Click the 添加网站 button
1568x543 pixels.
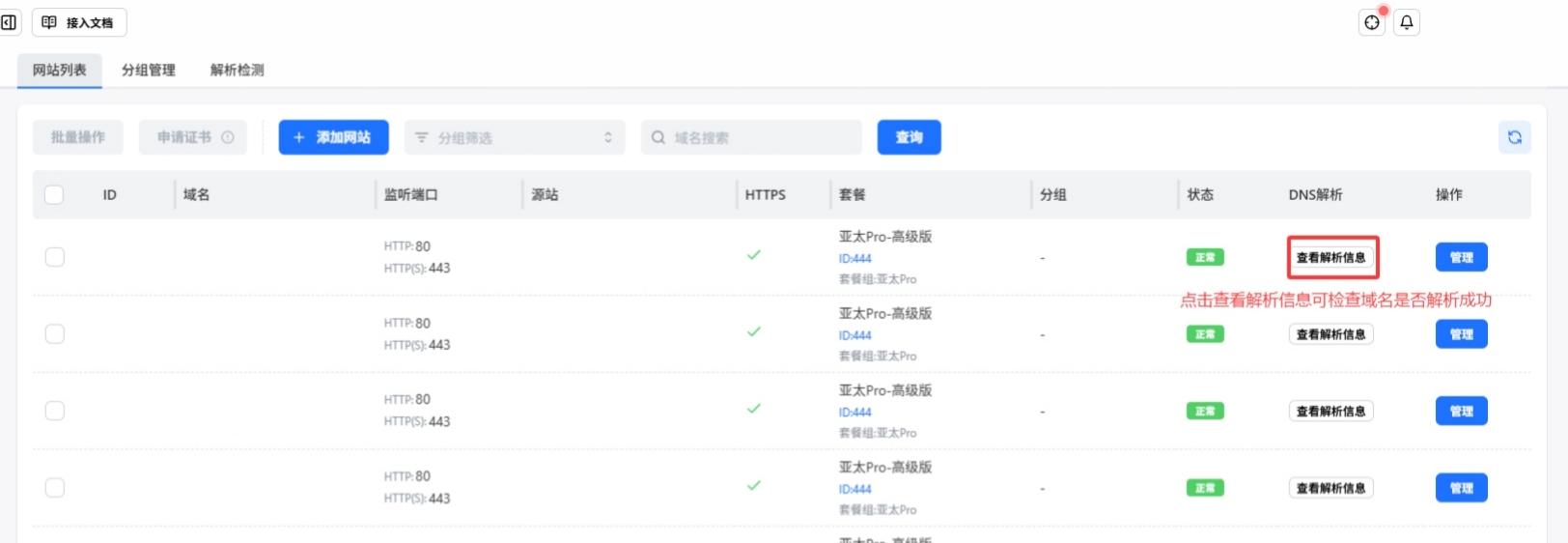[333, 137]
